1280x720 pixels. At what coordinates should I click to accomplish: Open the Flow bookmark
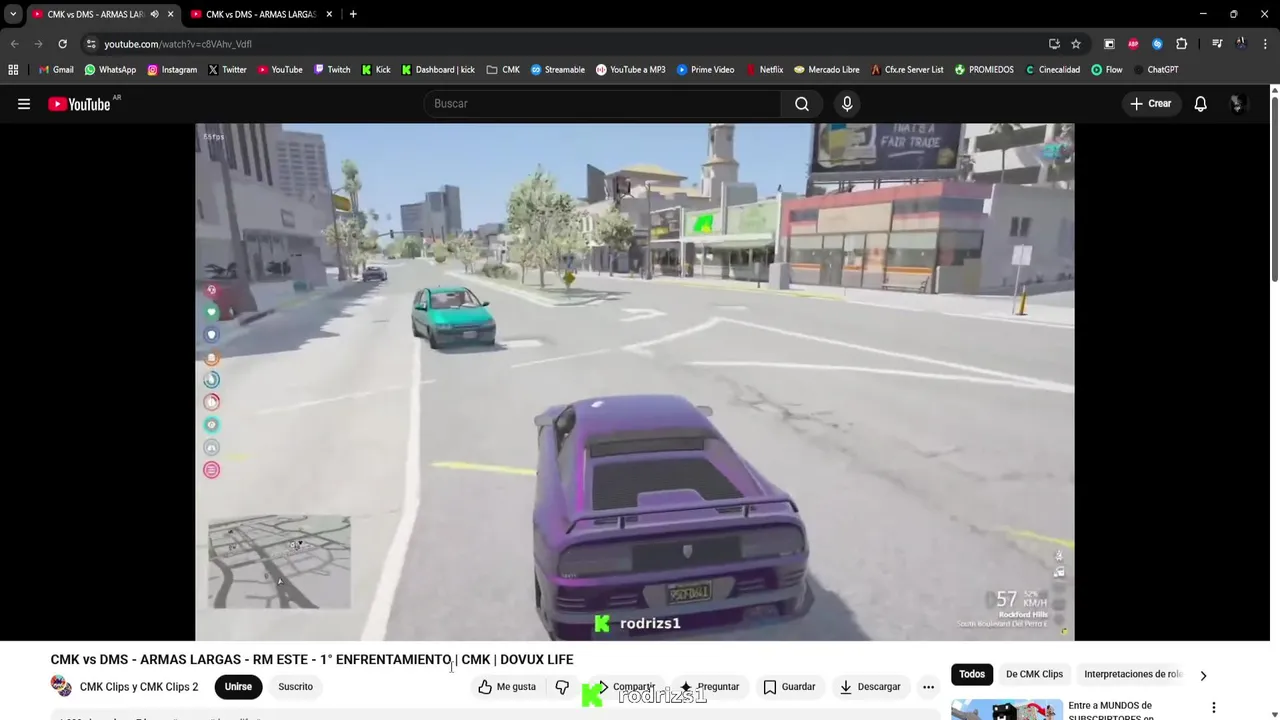tap(1106, 70)
